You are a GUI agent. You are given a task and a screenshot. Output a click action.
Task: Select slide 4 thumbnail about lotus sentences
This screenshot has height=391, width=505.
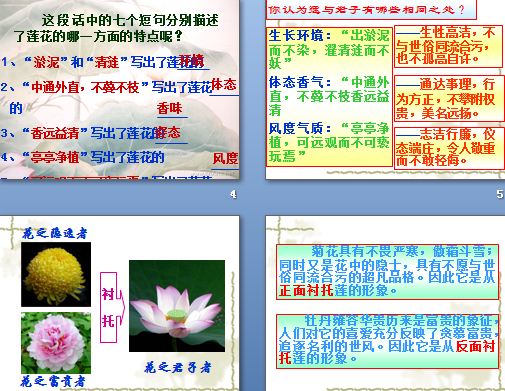click(119, 89)
